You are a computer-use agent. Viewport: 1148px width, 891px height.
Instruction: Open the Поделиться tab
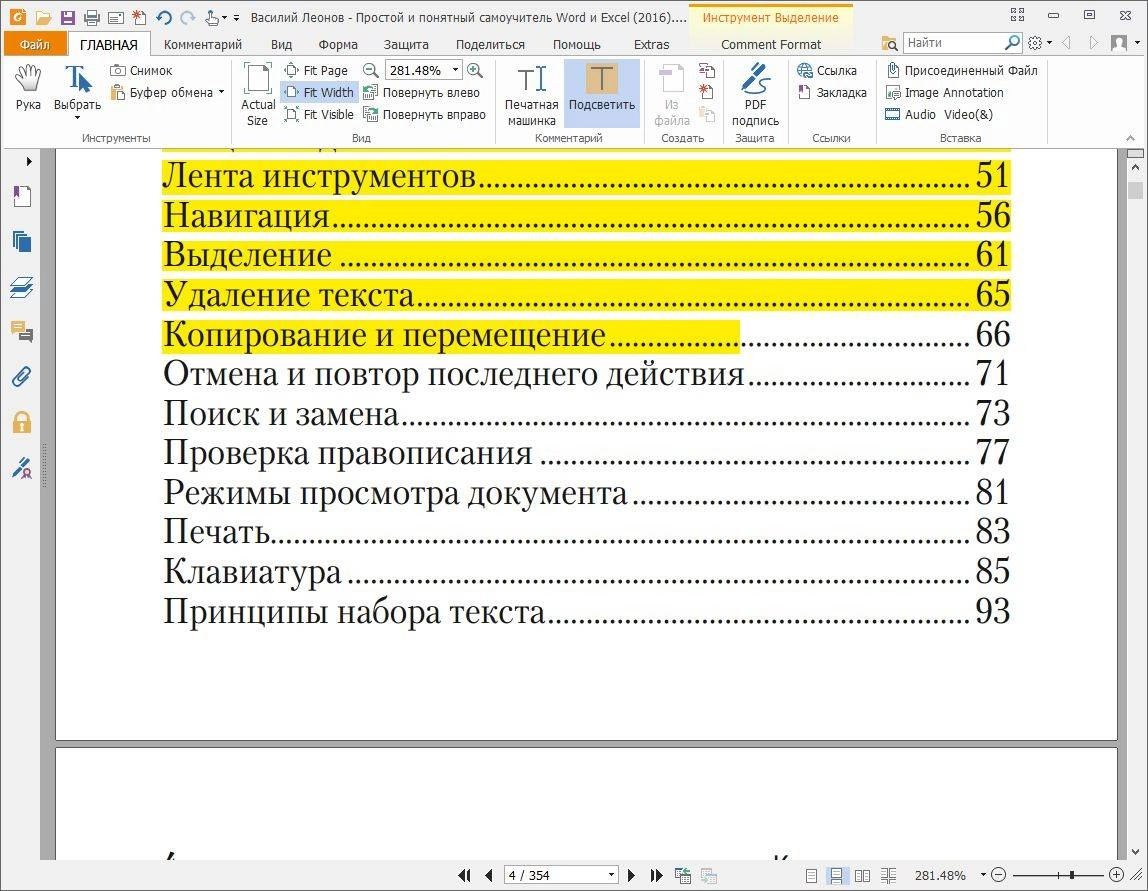click(x=490, y=44)
